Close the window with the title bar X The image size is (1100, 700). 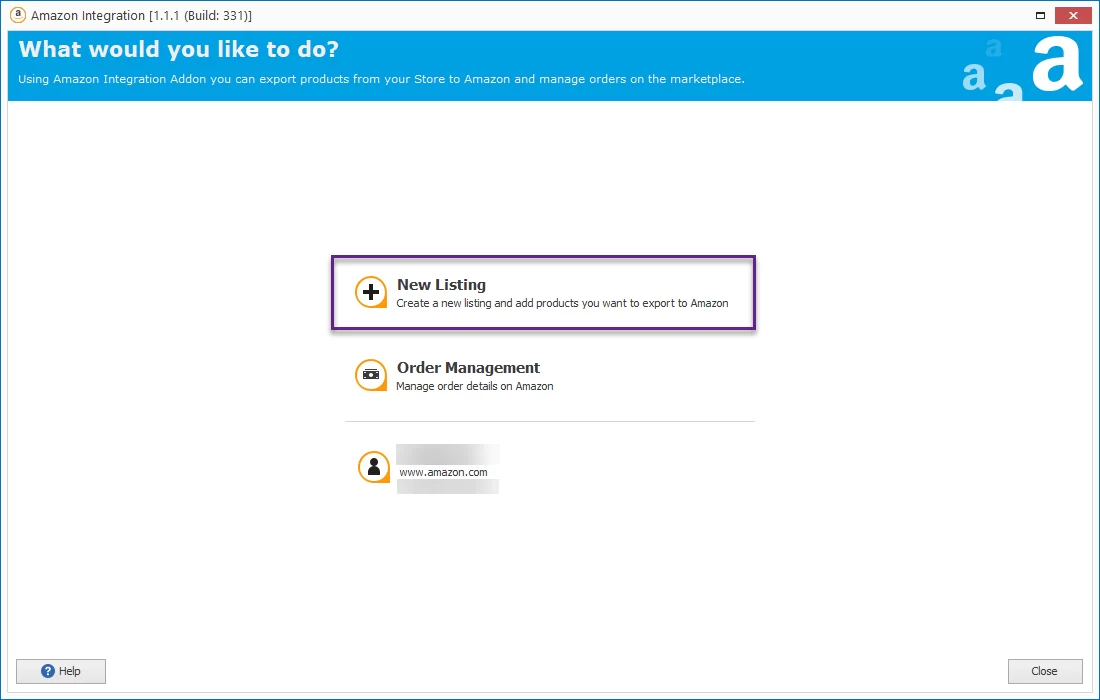point(1073,15)
